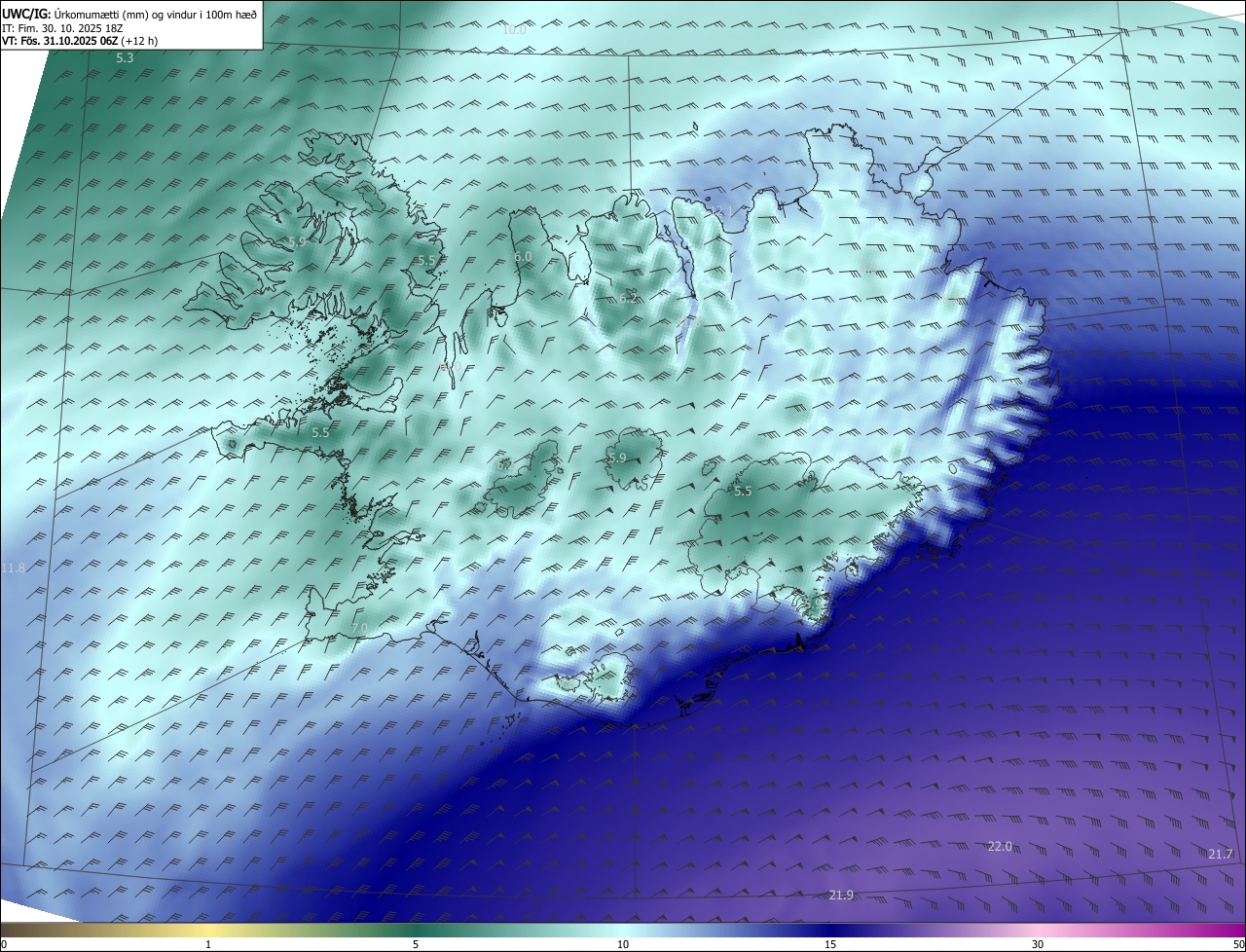Select the 11.8 value label on the map
Viewport: 1246px width, 952px height.
pyautogui.click(x=14, y=568)
